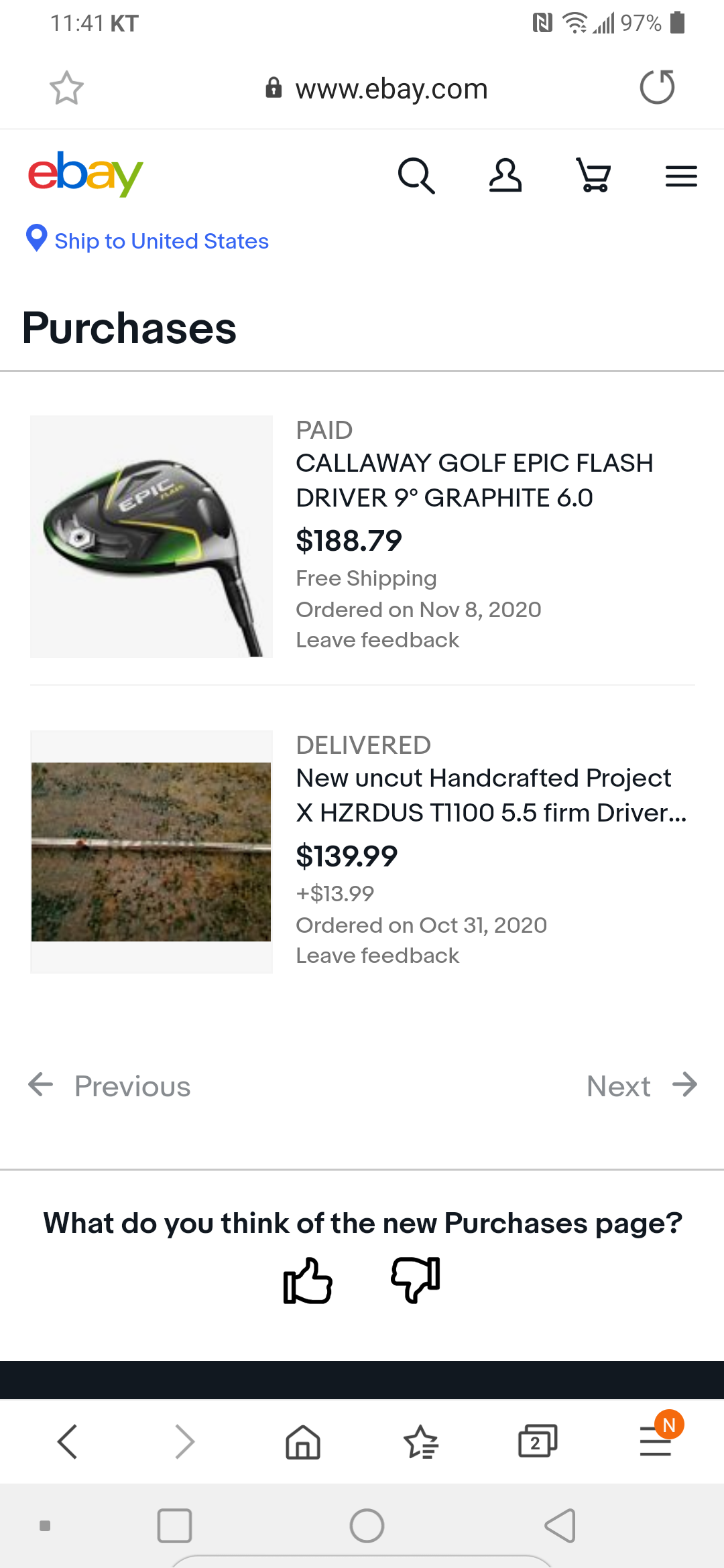Tap the eBay logo
This screenshot has height=1568, width=724.
click(x=85, y=174)
